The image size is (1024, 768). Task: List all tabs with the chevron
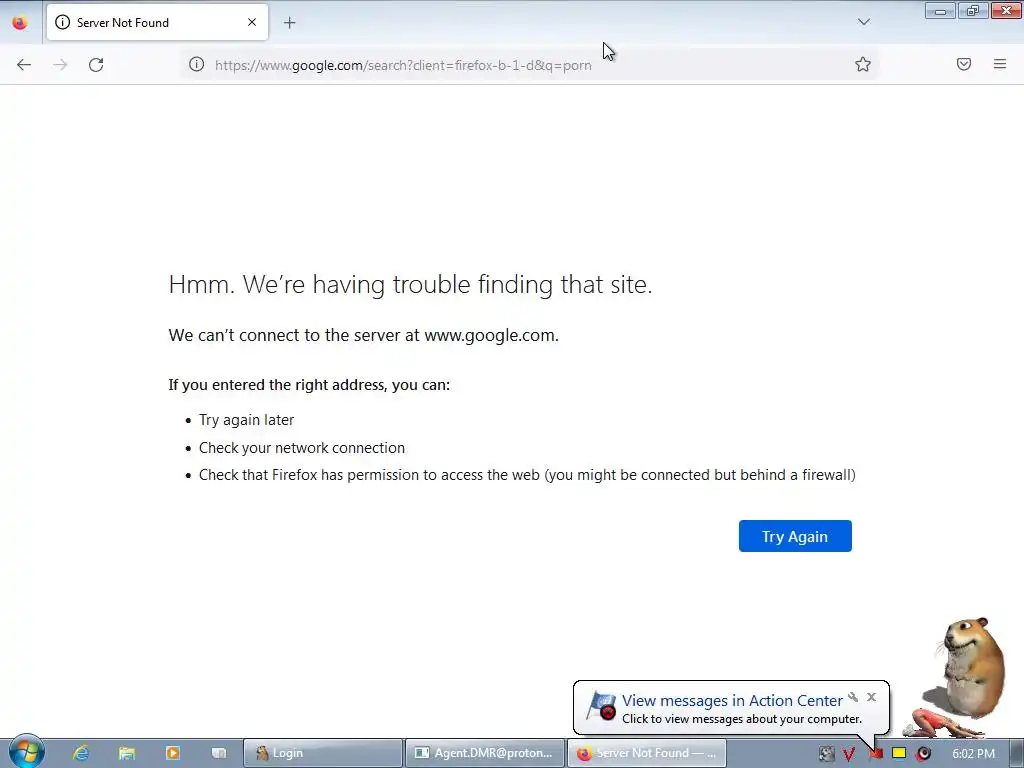(x=863, y=22)
